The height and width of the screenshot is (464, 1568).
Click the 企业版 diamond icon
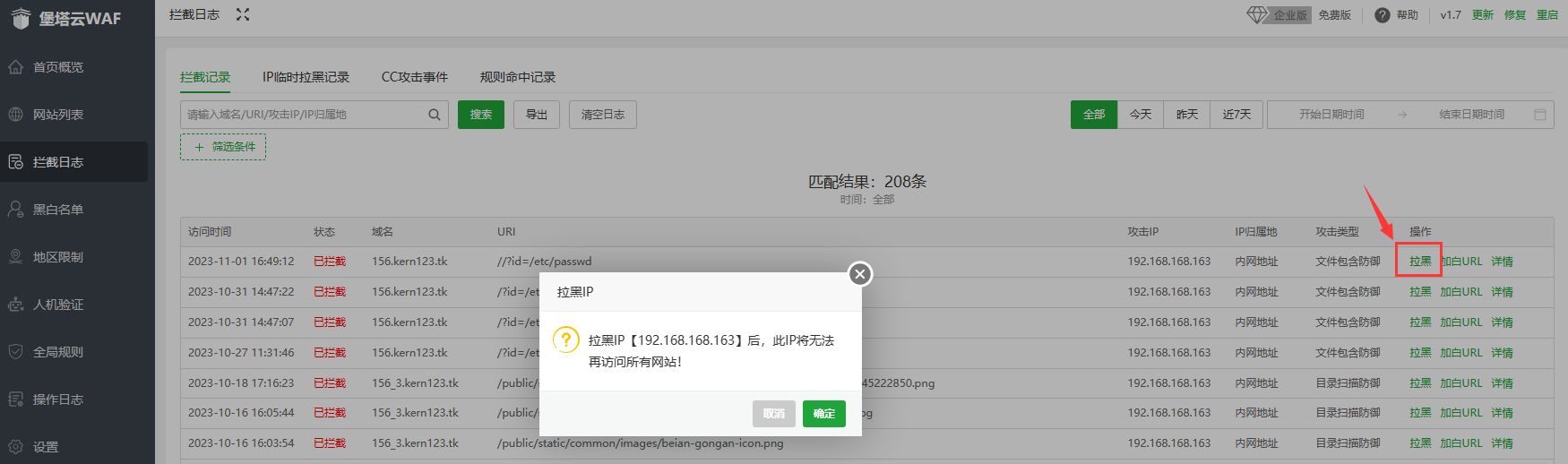(x=1257, y=15)
